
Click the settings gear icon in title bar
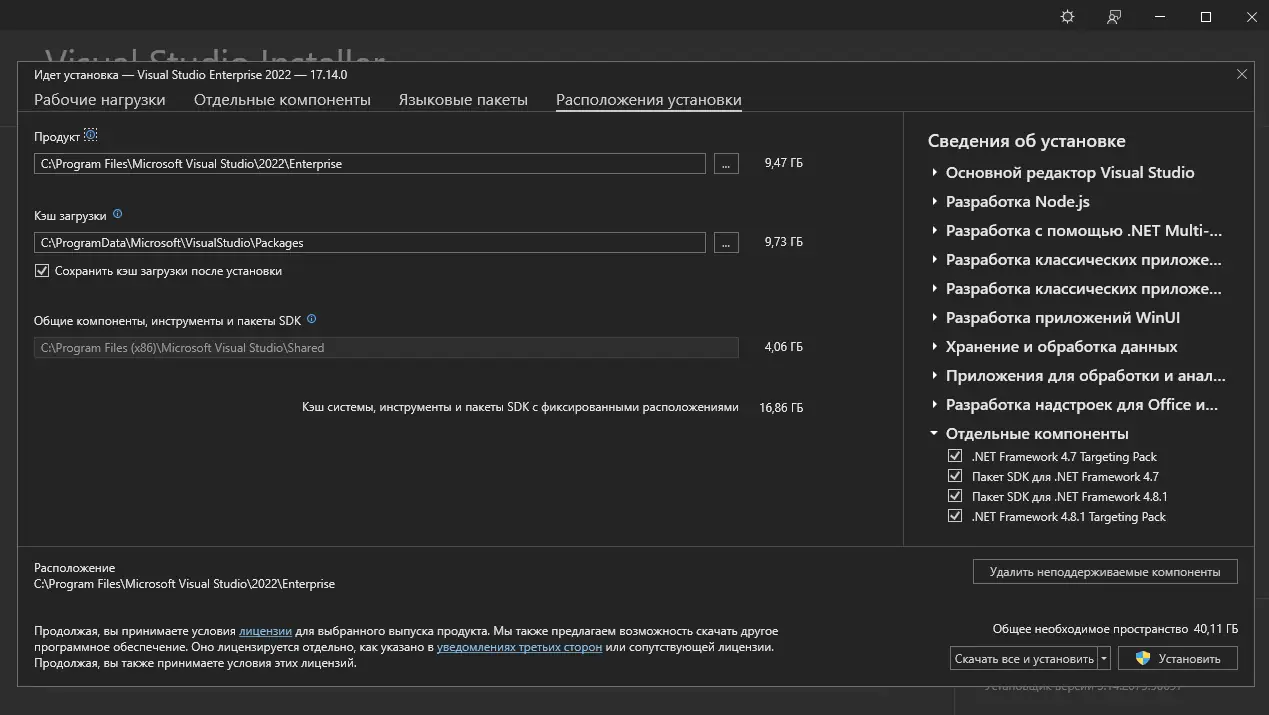[x=1067, y=17]
